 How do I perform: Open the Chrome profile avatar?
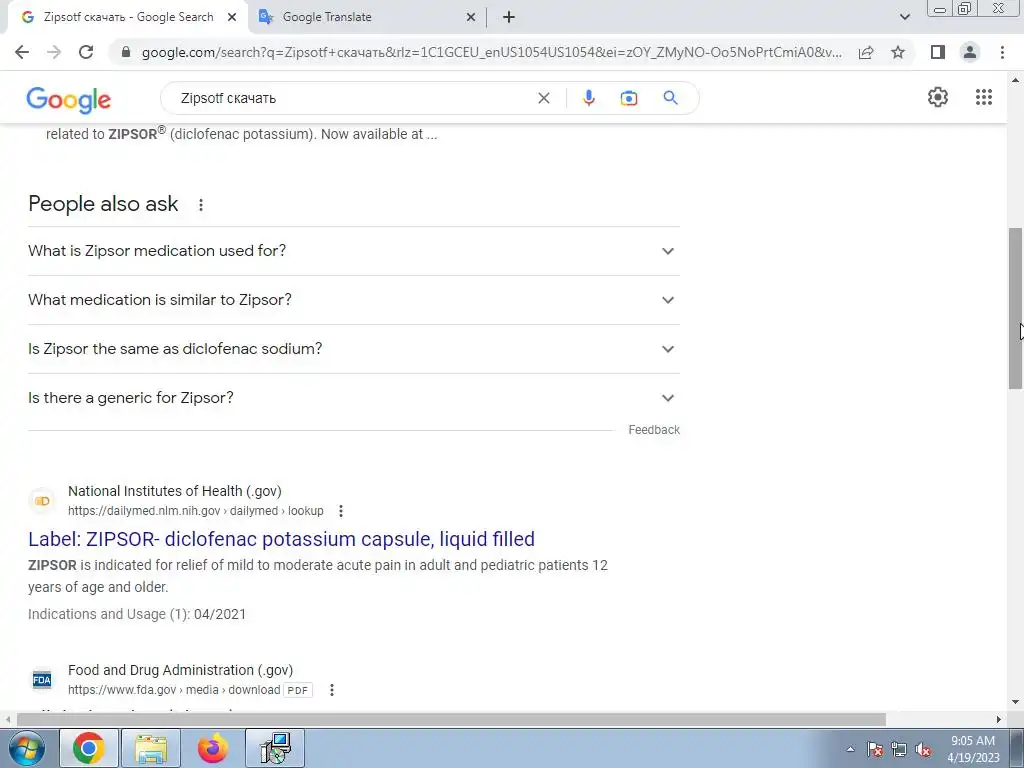(x=970, y=52)
